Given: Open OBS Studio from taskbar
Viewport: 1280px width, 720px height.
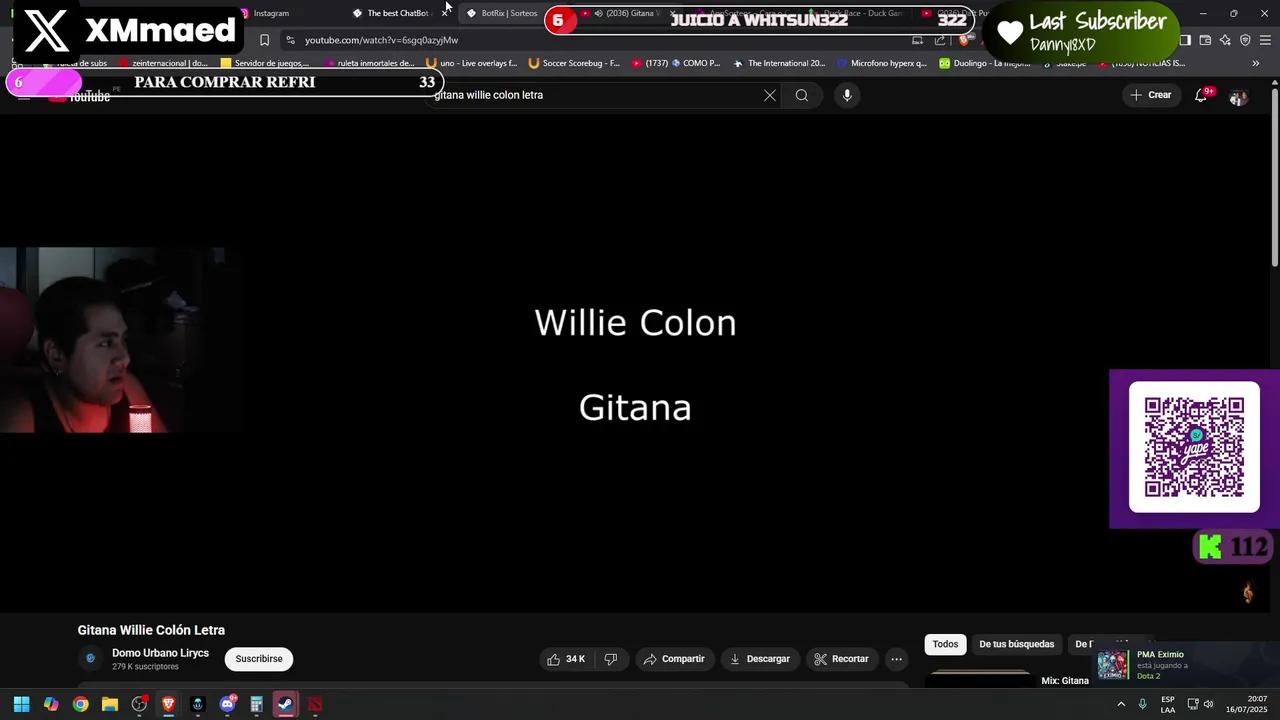Looking at the screenshot, I should pyautogui.click(x=139, y=704).
